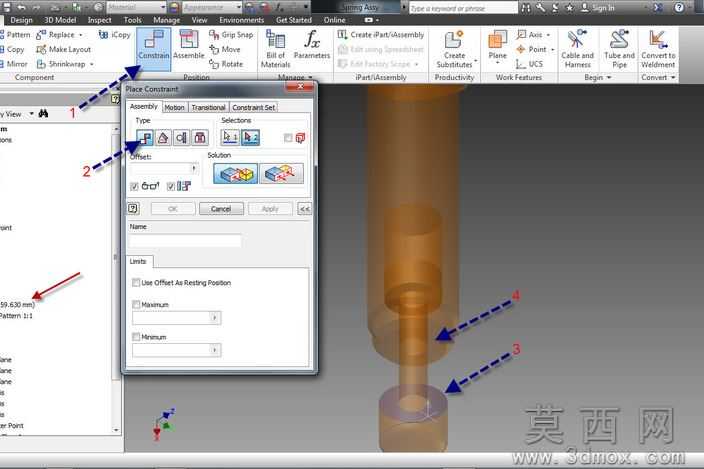The image size is (704, 469).
Task: Expand Shrinkwrap dropdown arrow
Action: tap(92, 65)
